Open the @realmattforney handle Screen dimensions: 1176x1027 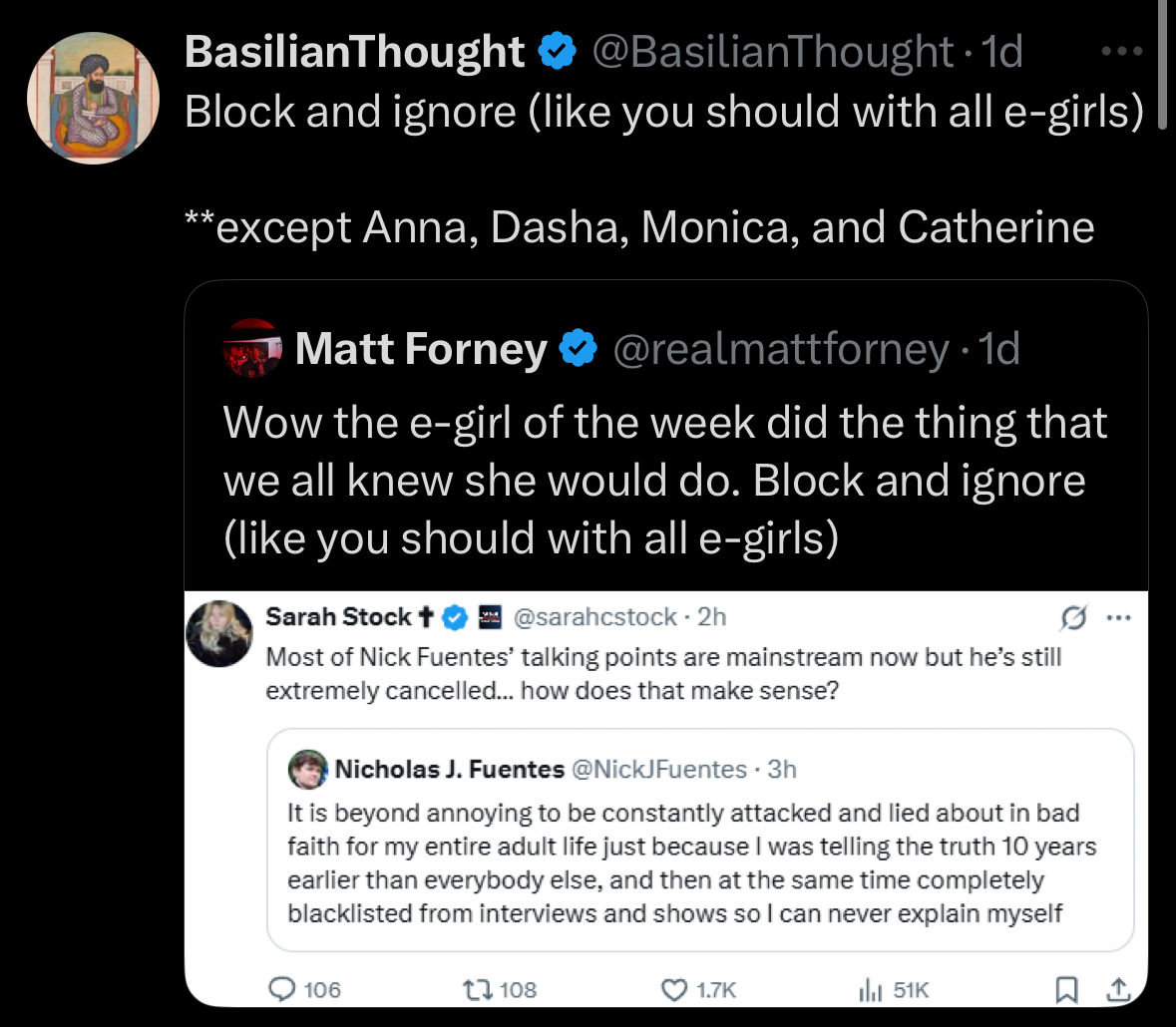(x=781, y=349)
